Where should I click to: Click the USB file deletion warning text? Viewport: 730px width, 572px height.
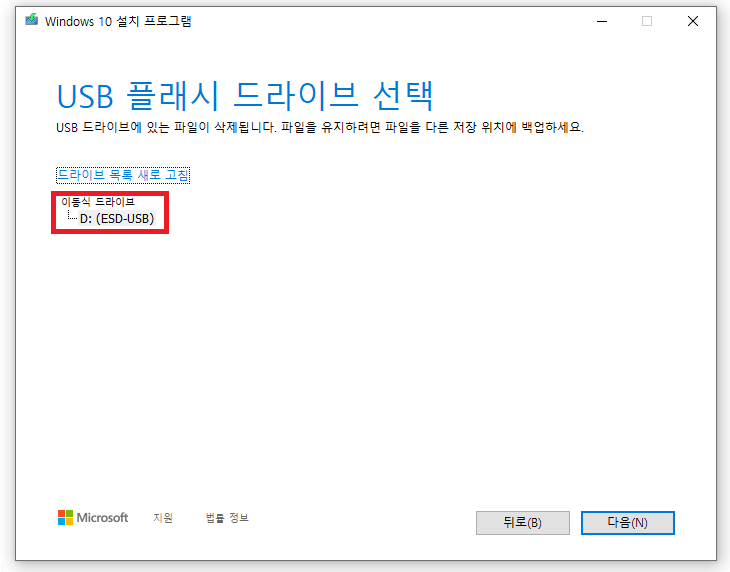[x=320, y=128]
